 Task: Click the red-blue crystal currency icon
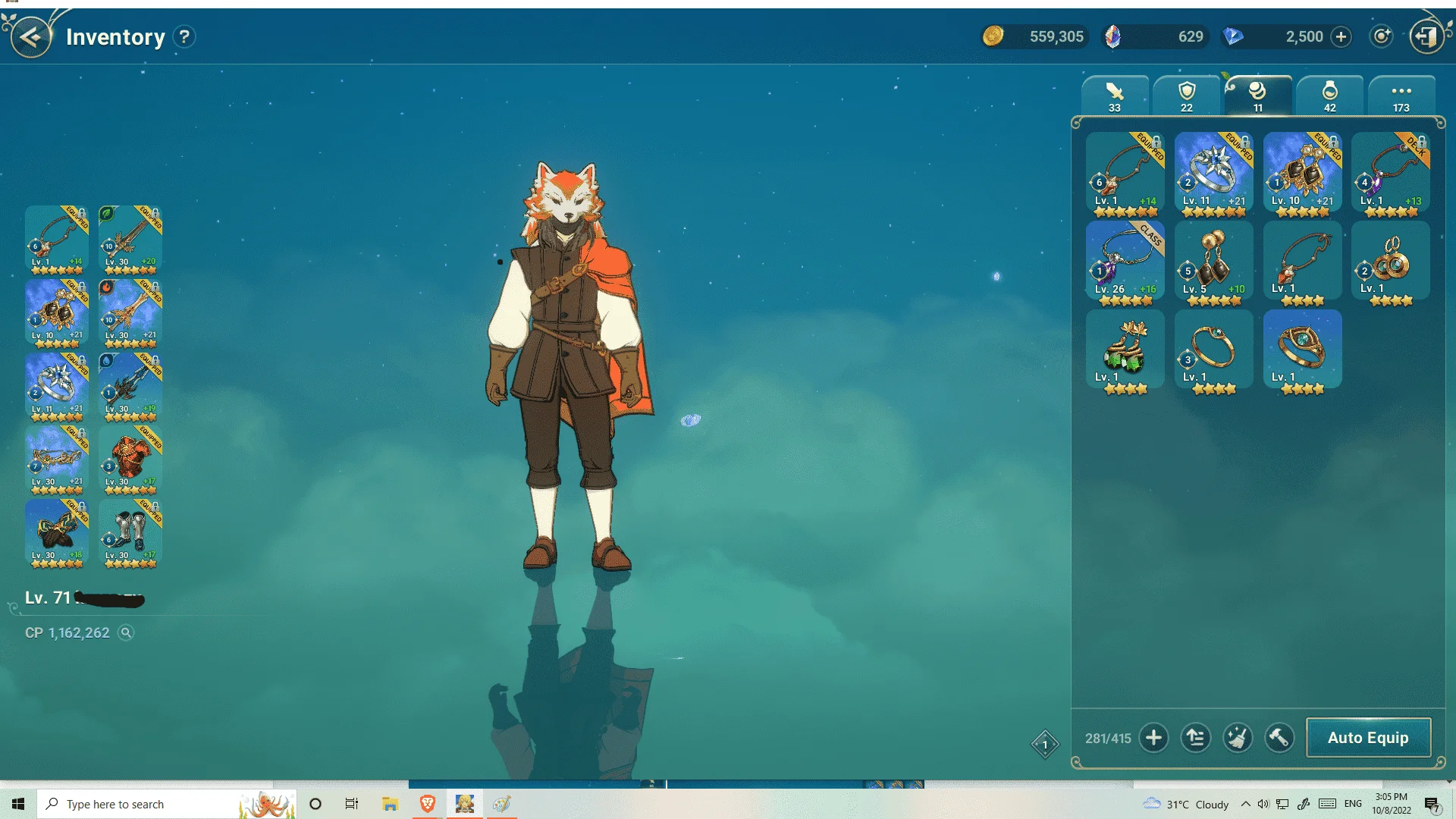tap(1112, 36)
